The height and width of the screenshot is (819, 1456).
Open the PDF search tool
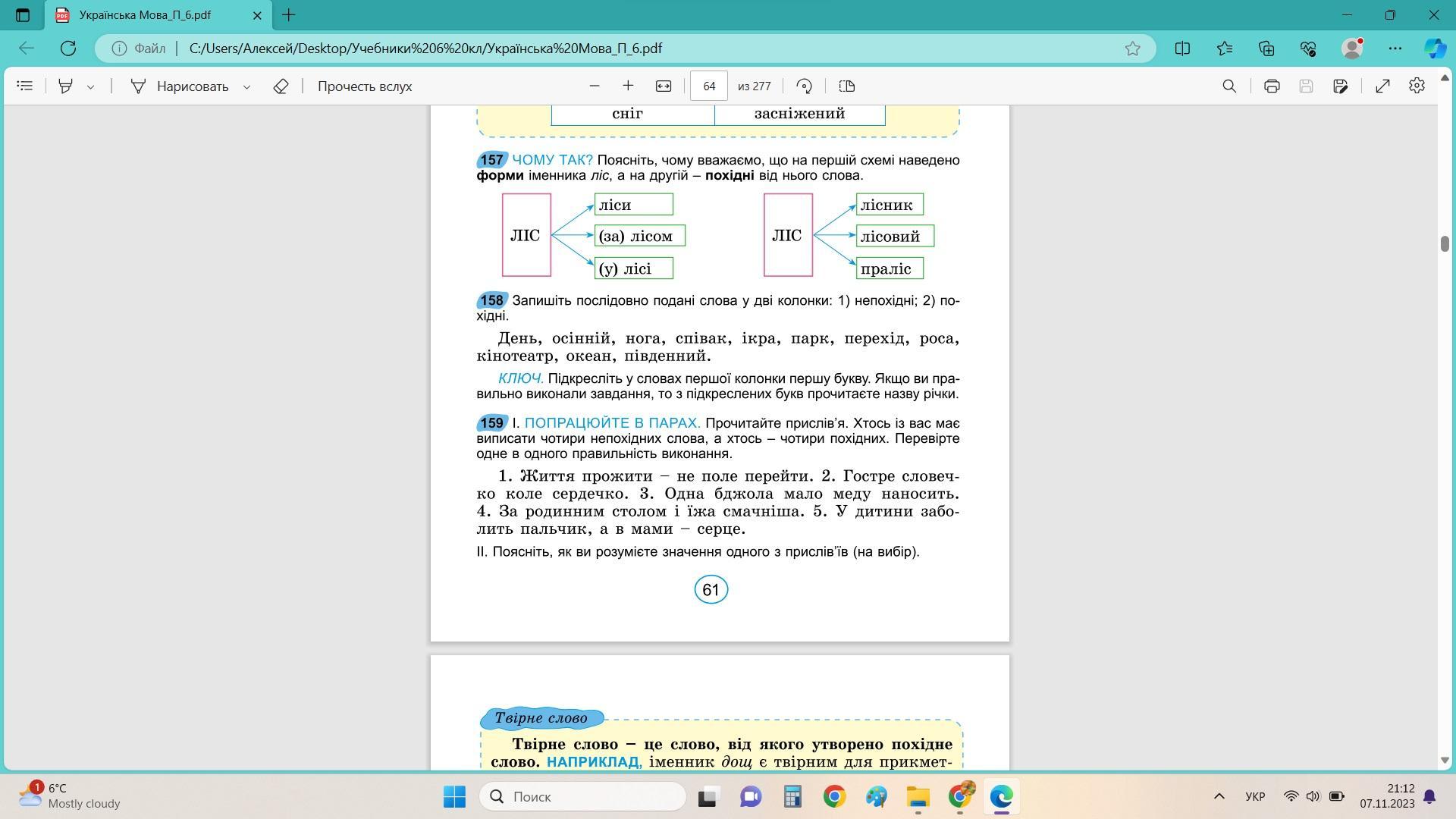(x=1229, y=86)
